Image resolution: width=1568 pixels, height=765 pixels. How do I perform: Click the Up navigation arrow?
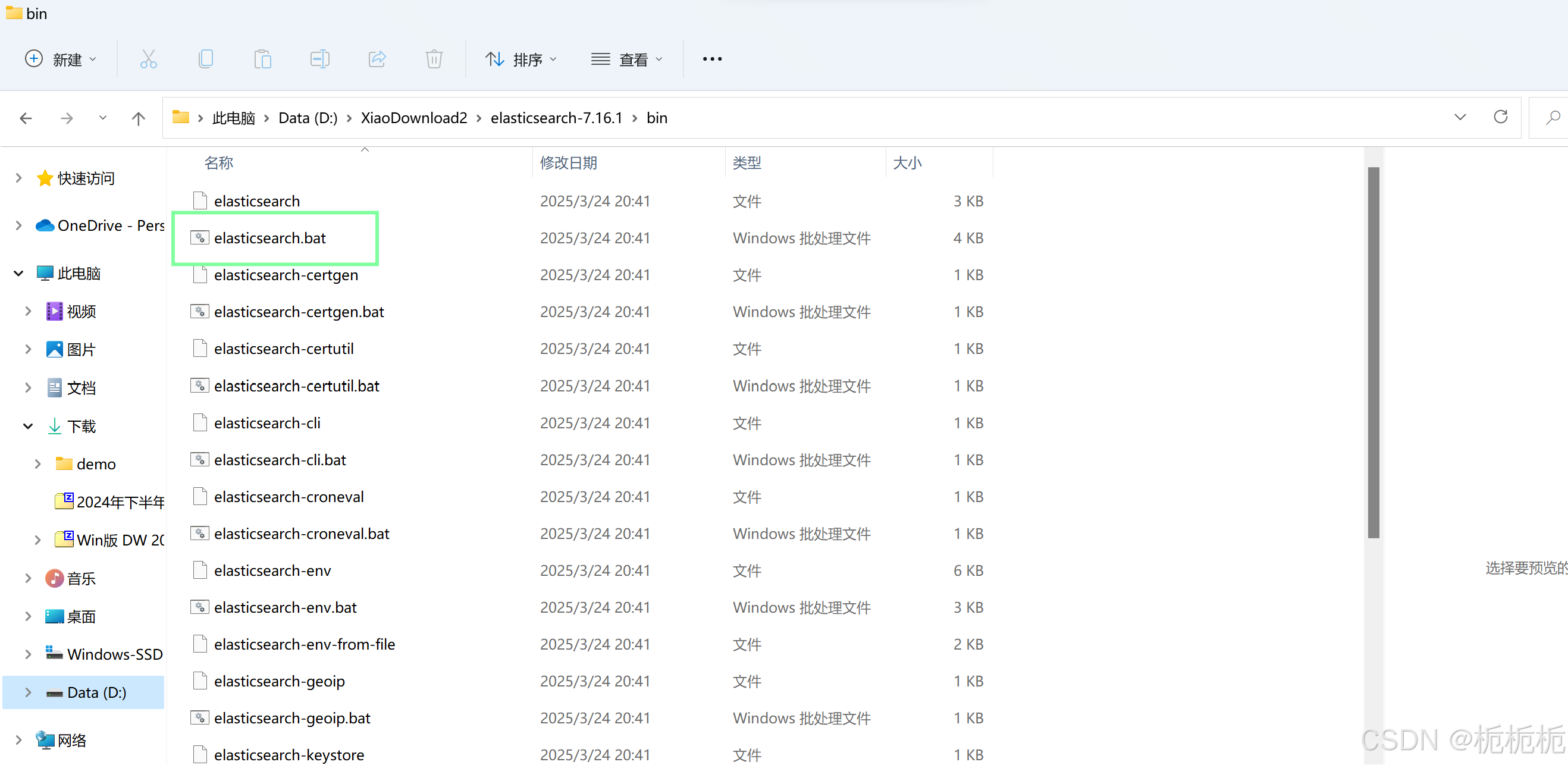(138, 117)
